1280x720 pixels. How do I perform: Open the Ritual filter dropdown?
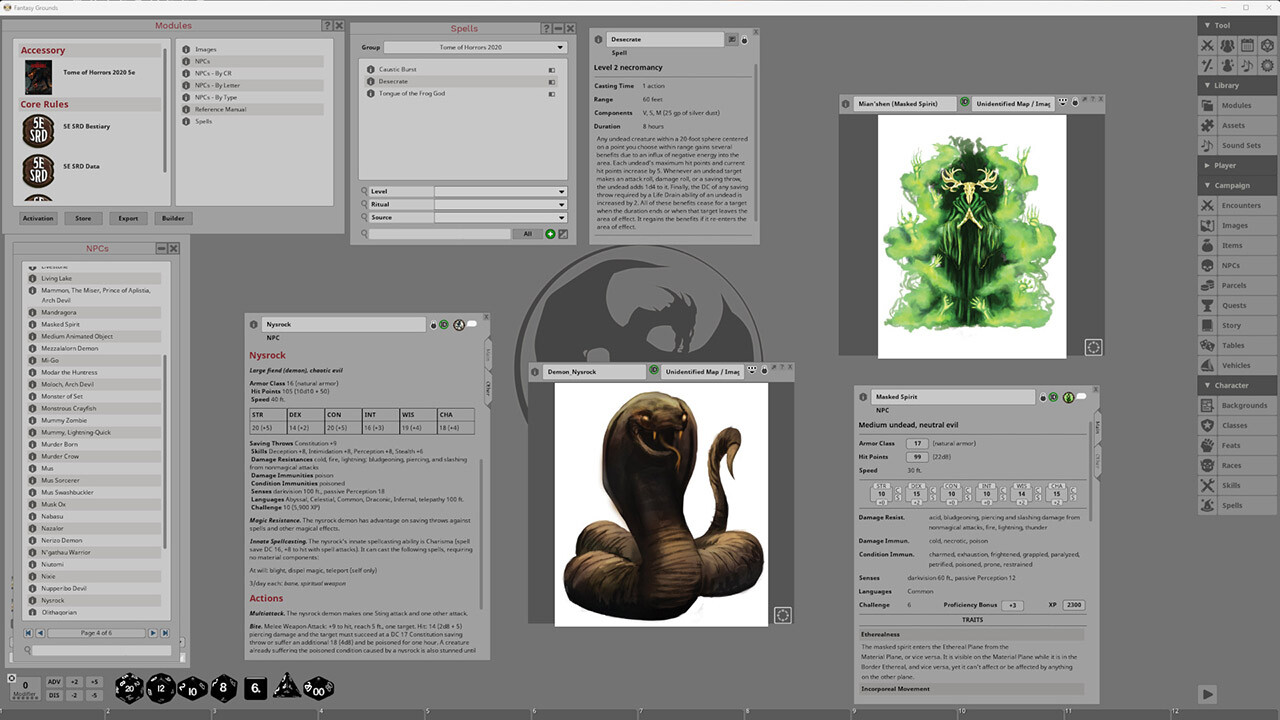(500, 204)
